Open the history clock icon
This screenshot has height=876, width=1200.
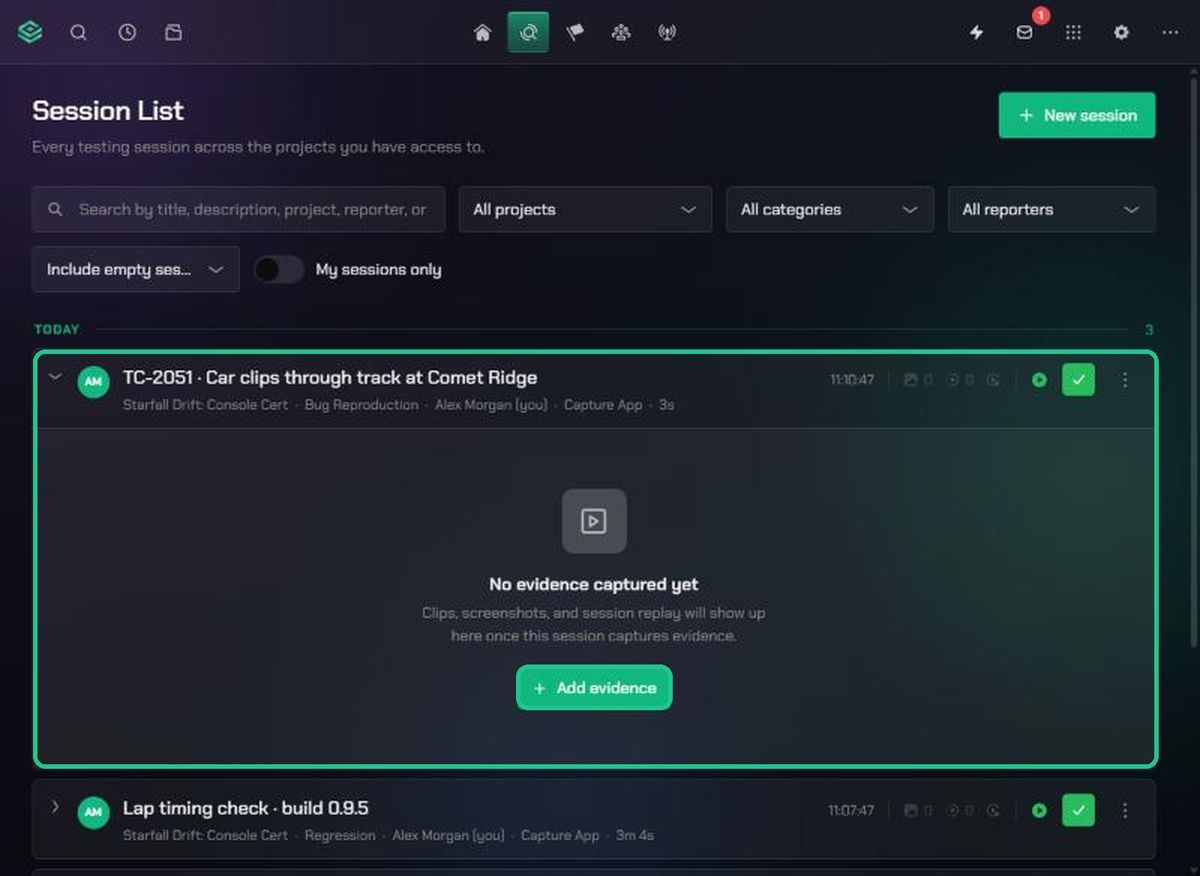point(127,33)
